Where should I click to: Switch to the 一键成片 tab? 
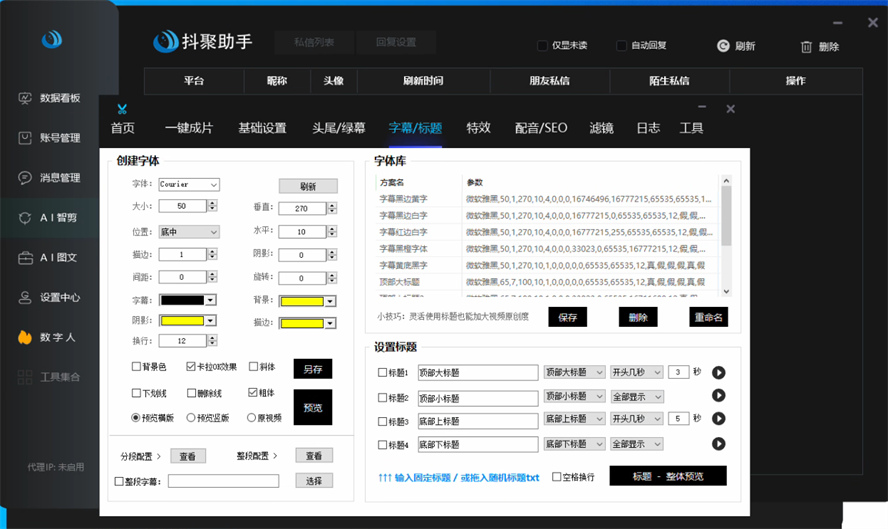[189, 128]
